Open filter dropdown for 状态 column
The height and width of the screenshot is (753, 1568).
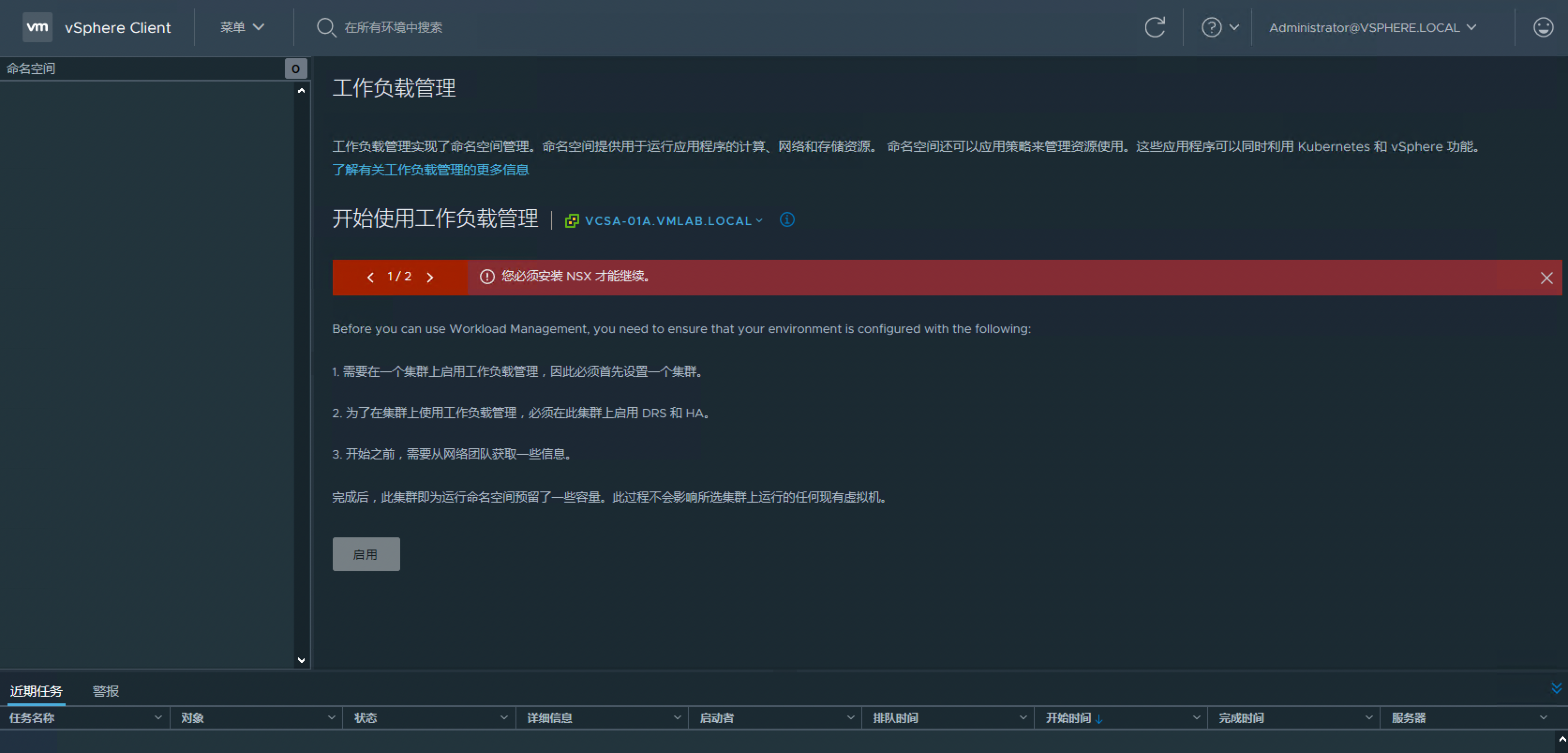pos(504,718)
